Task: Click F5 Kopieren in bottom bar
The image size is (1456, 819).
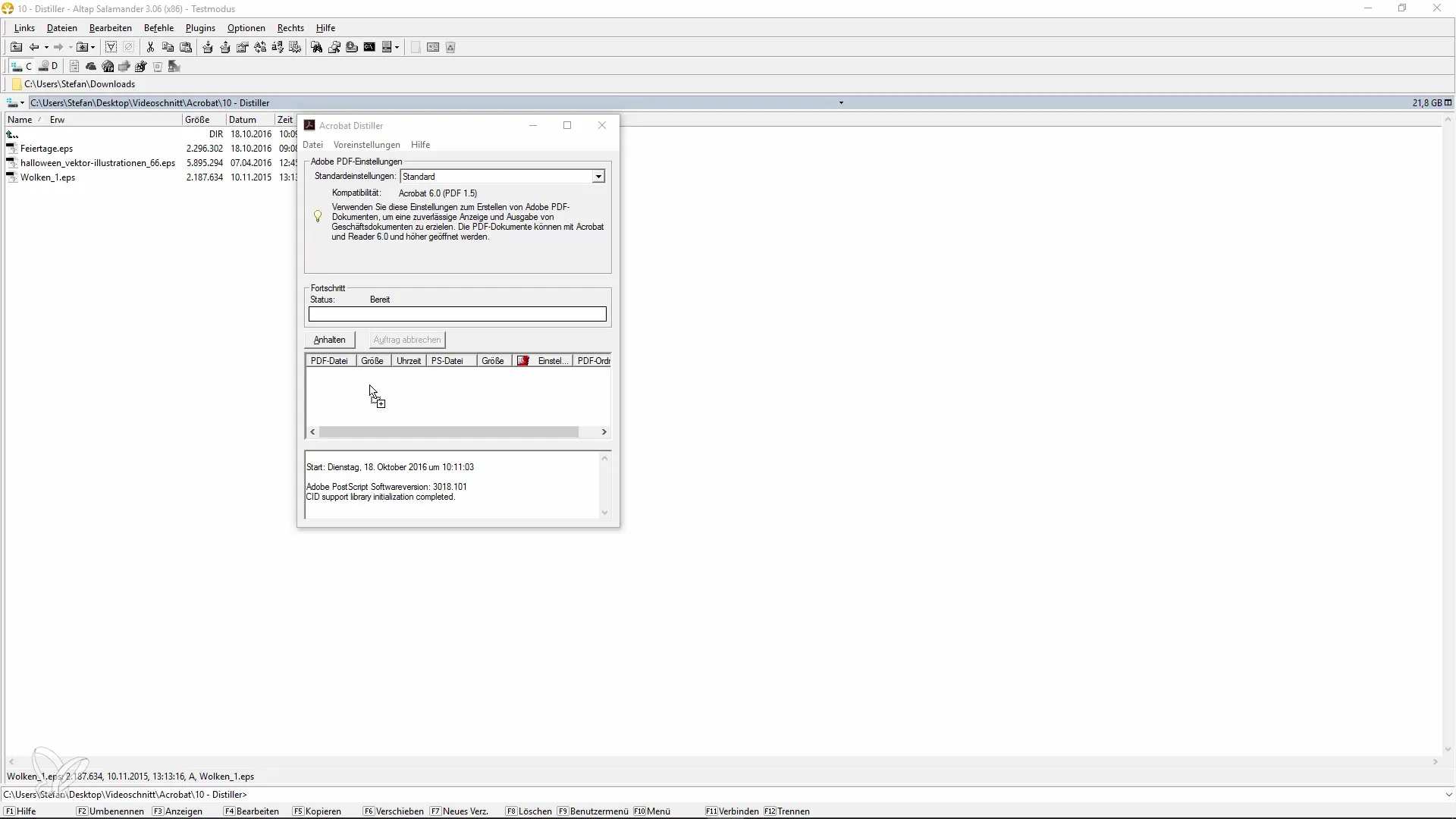Action: (x=317, y=811)
